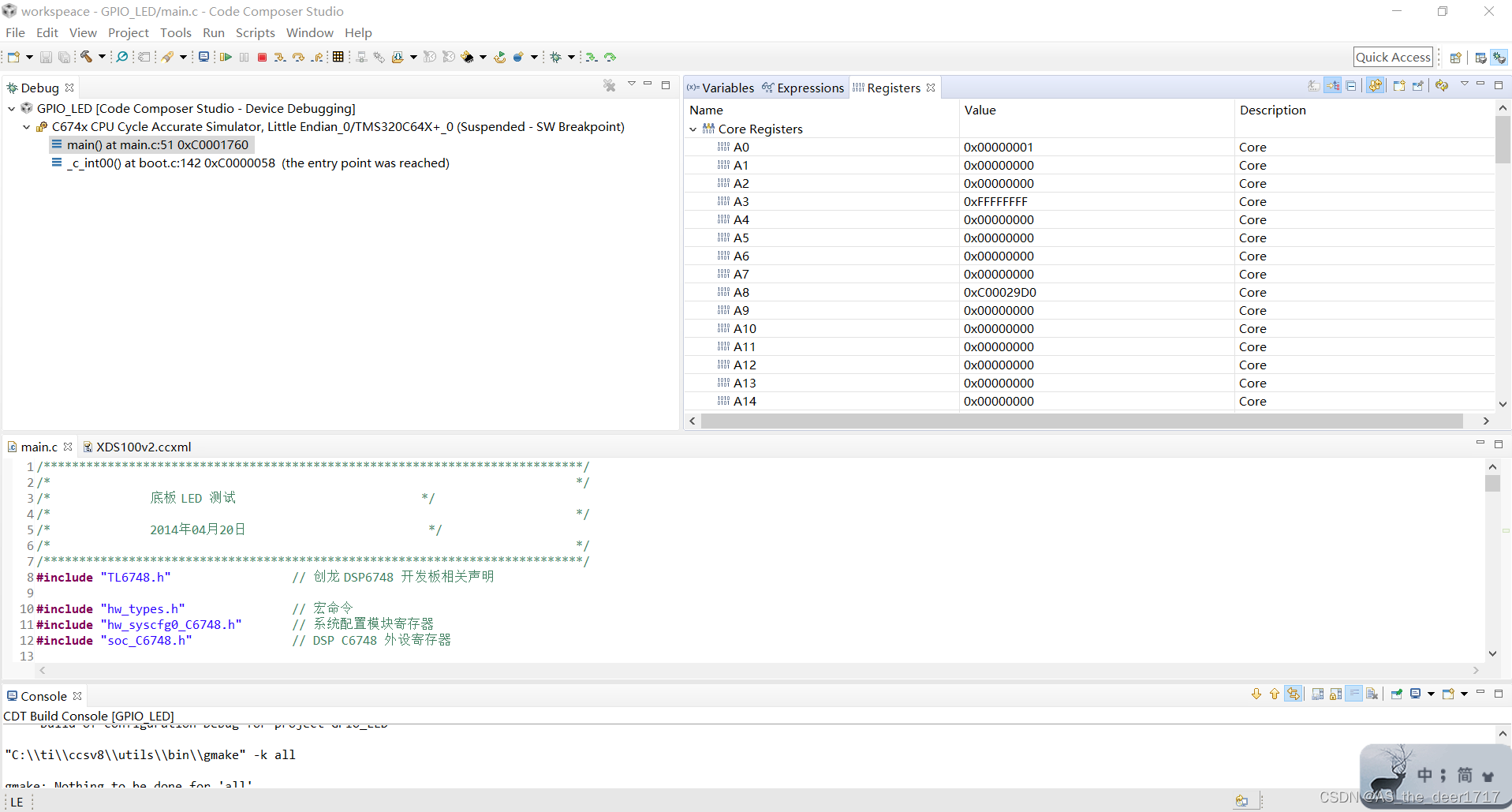Select main() at main.c:51 stack frame
Screen dimensions: 1512x812
[x=151, y=145]
